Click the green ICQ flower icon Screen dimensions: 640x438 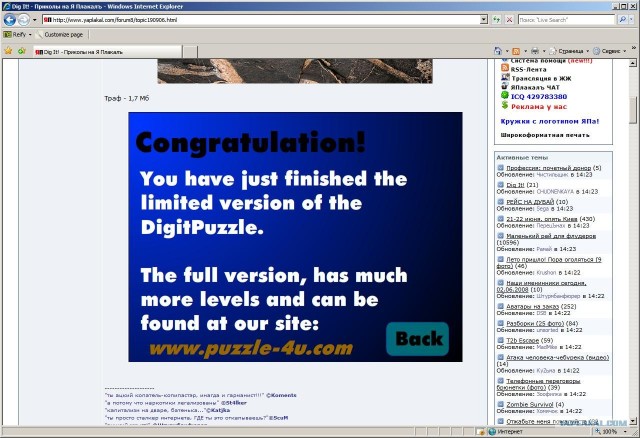(505, 95)
